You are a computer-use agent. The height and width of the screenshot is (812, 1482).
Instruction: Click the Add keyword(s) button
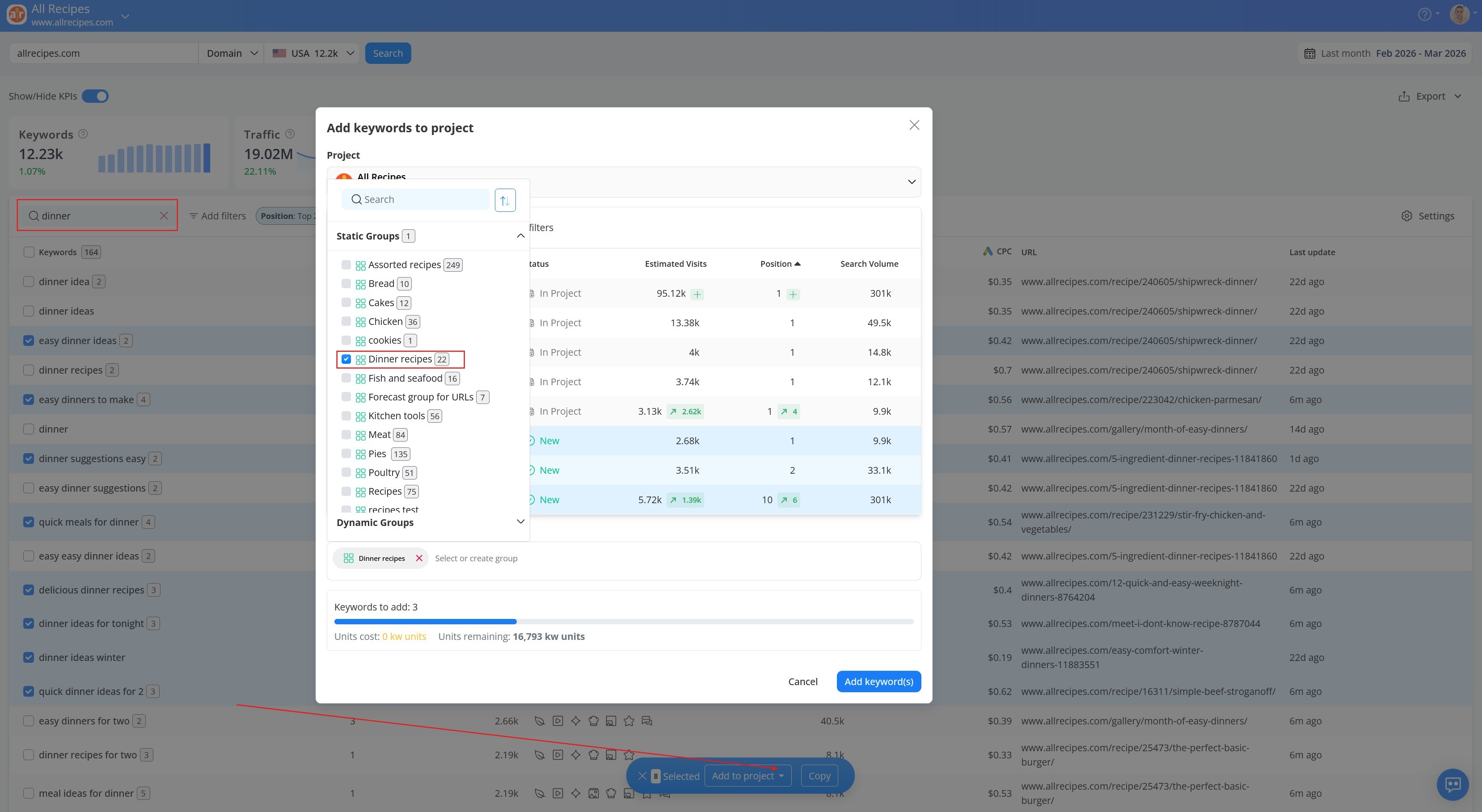pyautogui.click(x=878, y=682)
